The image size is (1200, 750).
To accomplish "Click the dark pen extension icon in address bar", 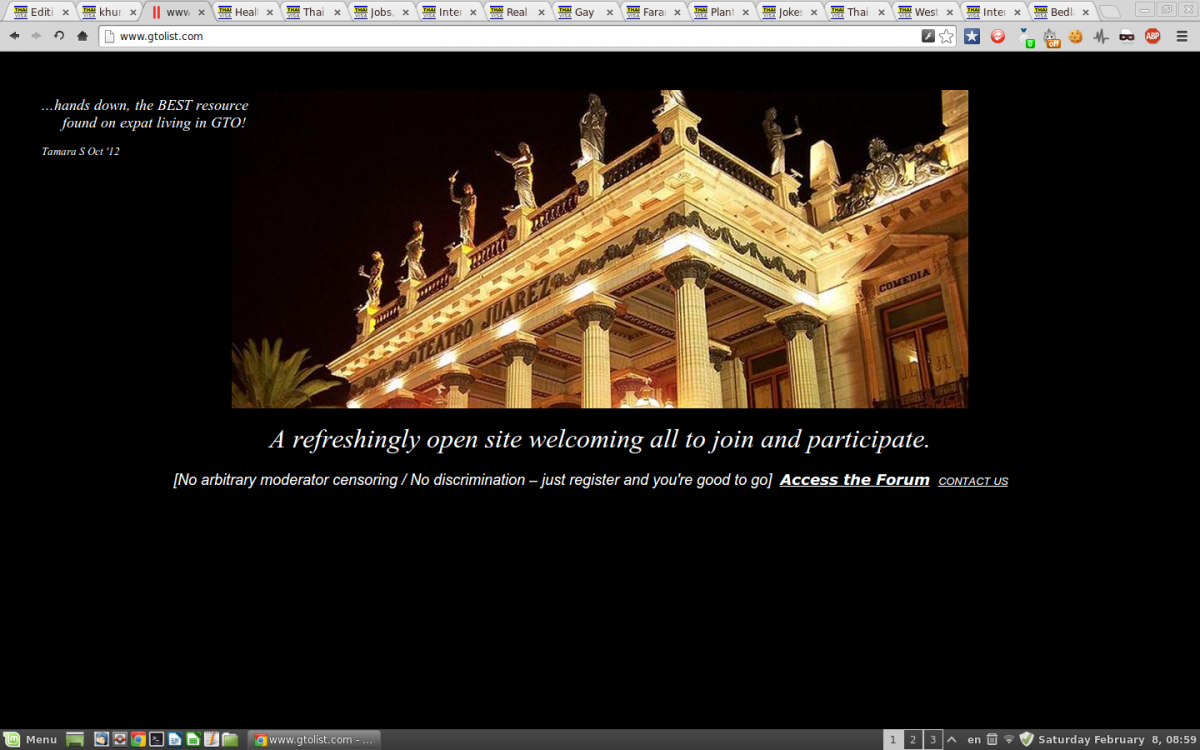I will point(928,36).
